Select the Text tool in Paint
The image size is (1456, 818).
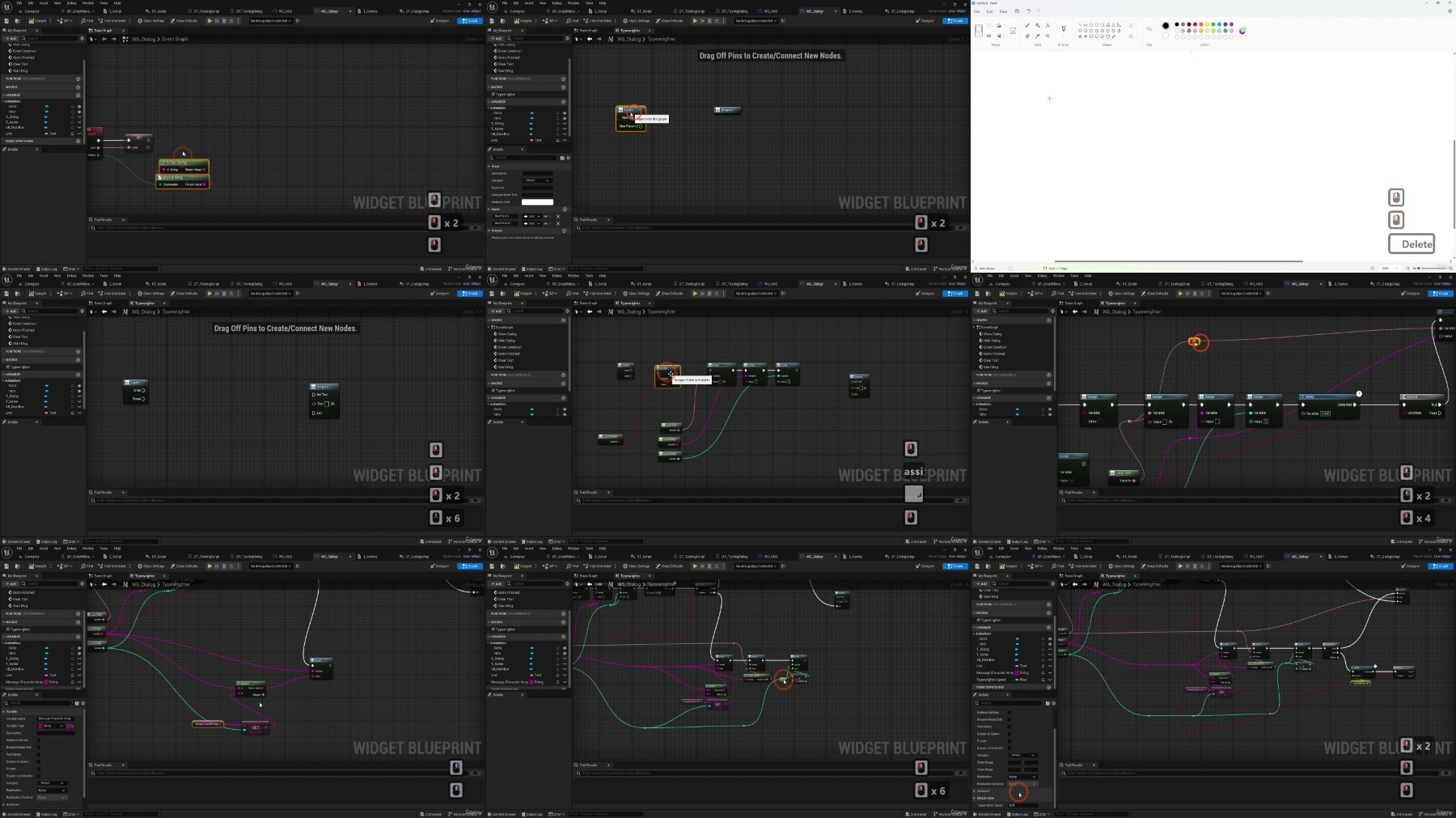(x=1048, y=25)
